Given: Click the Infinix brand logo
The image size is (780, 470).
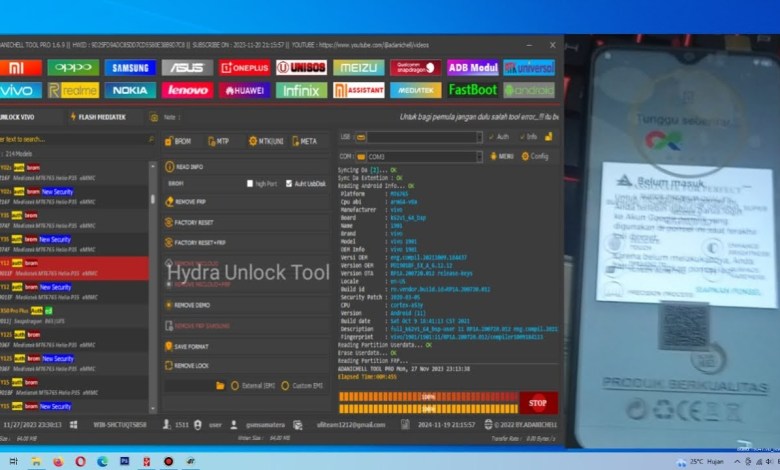Looking at the screenshot, I should (301, 90).
